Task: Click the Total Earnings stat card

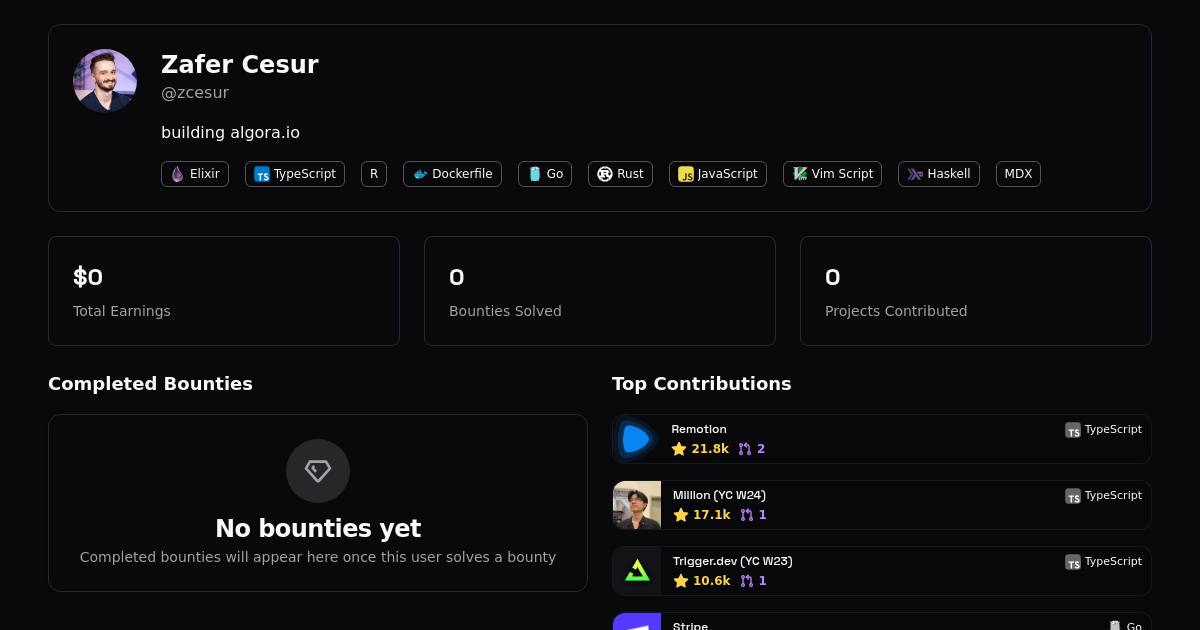Action: (224, 291)
